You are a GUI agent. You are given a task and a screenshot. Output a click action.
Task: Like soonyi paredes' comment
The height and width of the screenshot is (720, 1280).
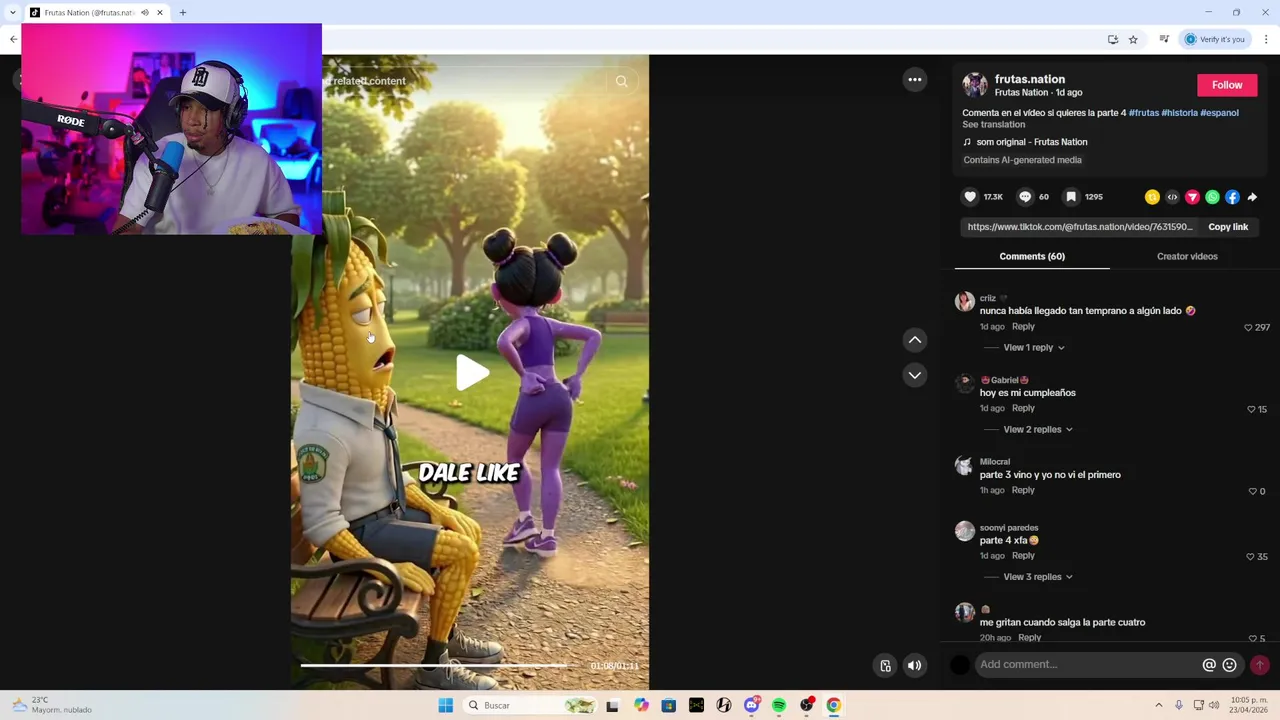(x=1250, y=556)
